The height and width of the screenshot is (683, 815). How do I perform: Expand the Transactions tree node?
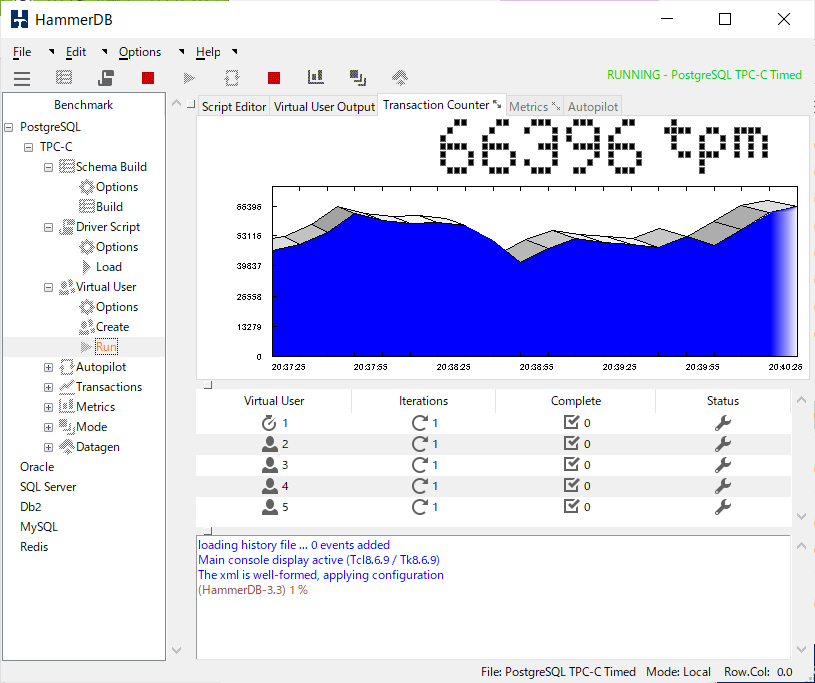tap(48, 387)
